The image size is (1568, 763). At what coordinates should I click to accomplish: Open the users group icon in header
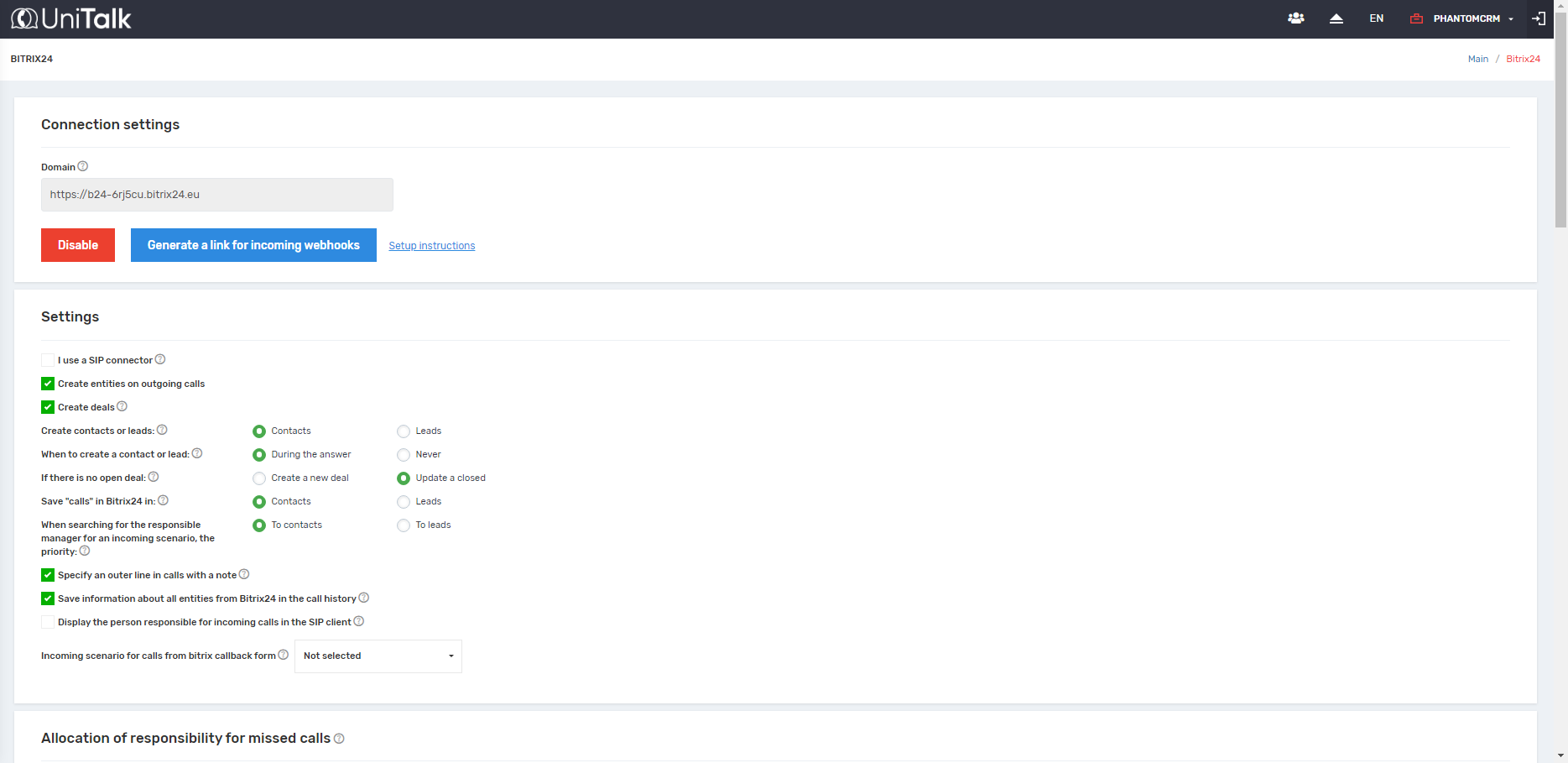[x=1296, y=18]
